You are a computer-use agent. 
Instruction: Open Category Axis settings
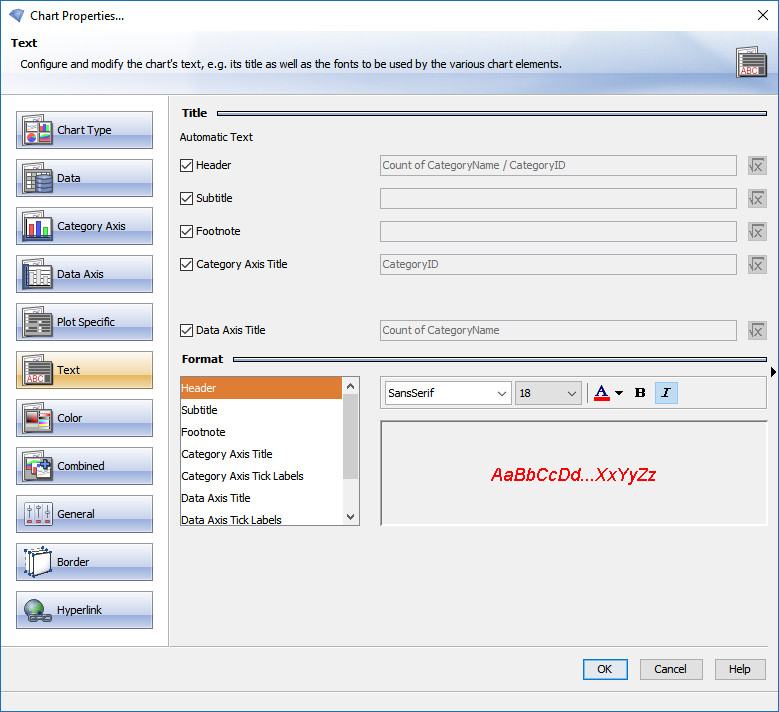coord(84,226)
